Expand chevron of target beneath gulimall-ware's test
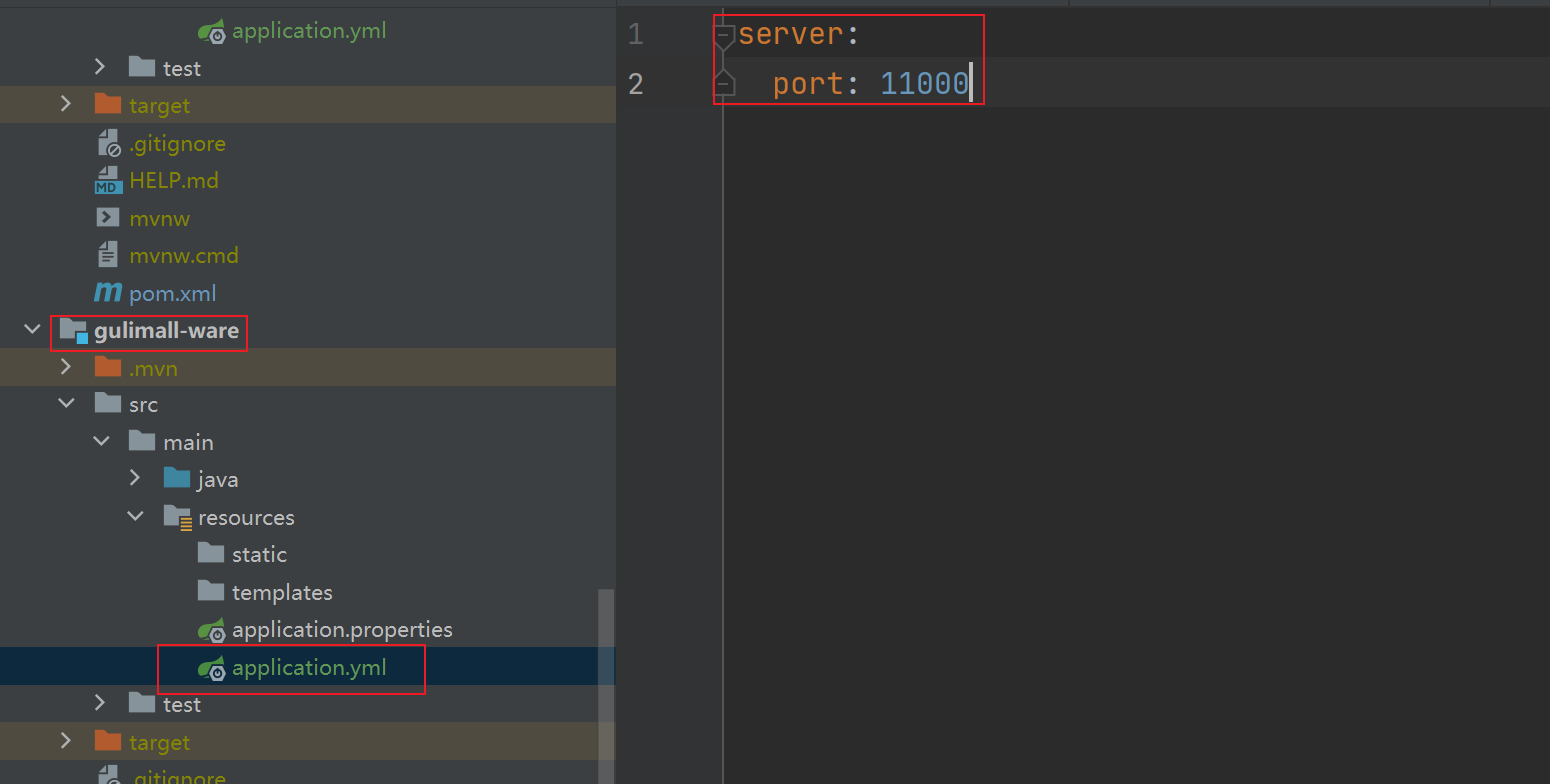1550x784 pixels. click(x=66, y=741)
